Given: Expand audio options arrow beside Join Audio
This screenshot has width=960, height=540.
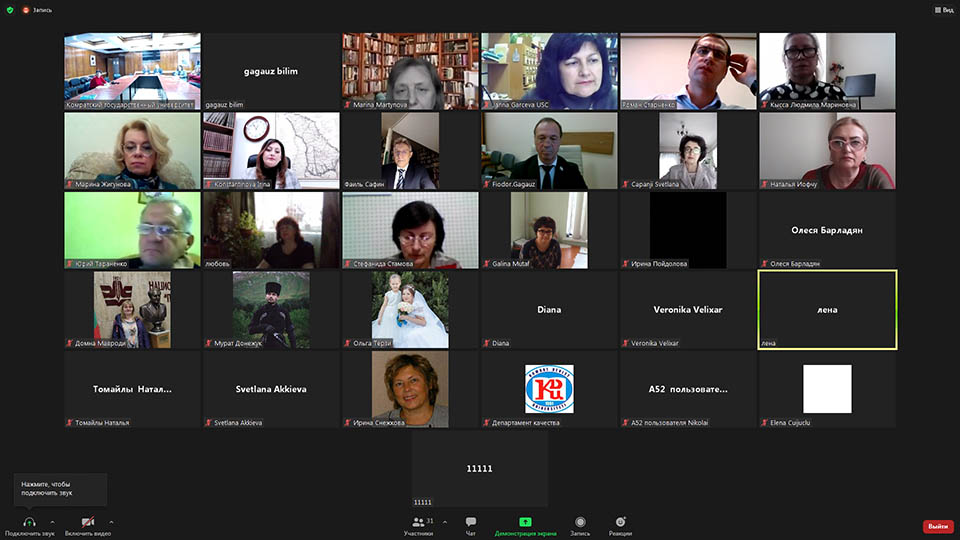Looking at the screenshot, I should pos(52,521).
